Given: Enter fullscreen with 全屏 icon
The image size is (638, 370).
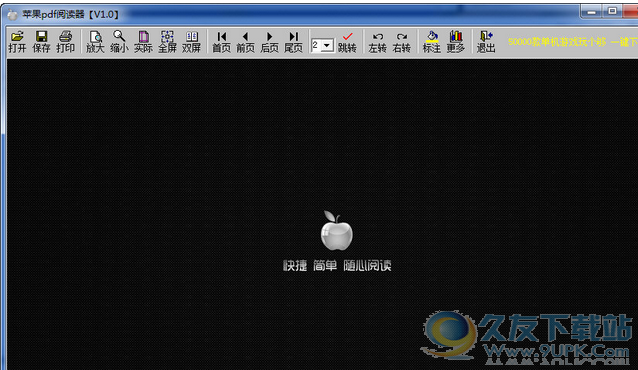Looking at the screenshot, I should pos(167,42).
